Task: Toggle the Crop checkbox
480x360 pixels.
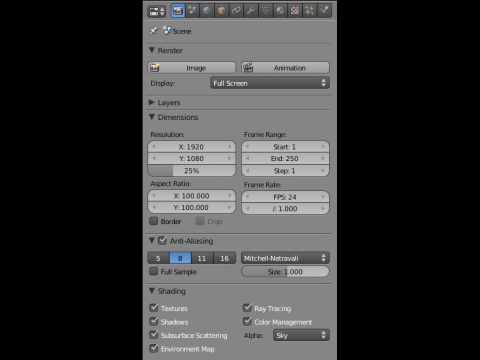Action: tap(200, 221)
